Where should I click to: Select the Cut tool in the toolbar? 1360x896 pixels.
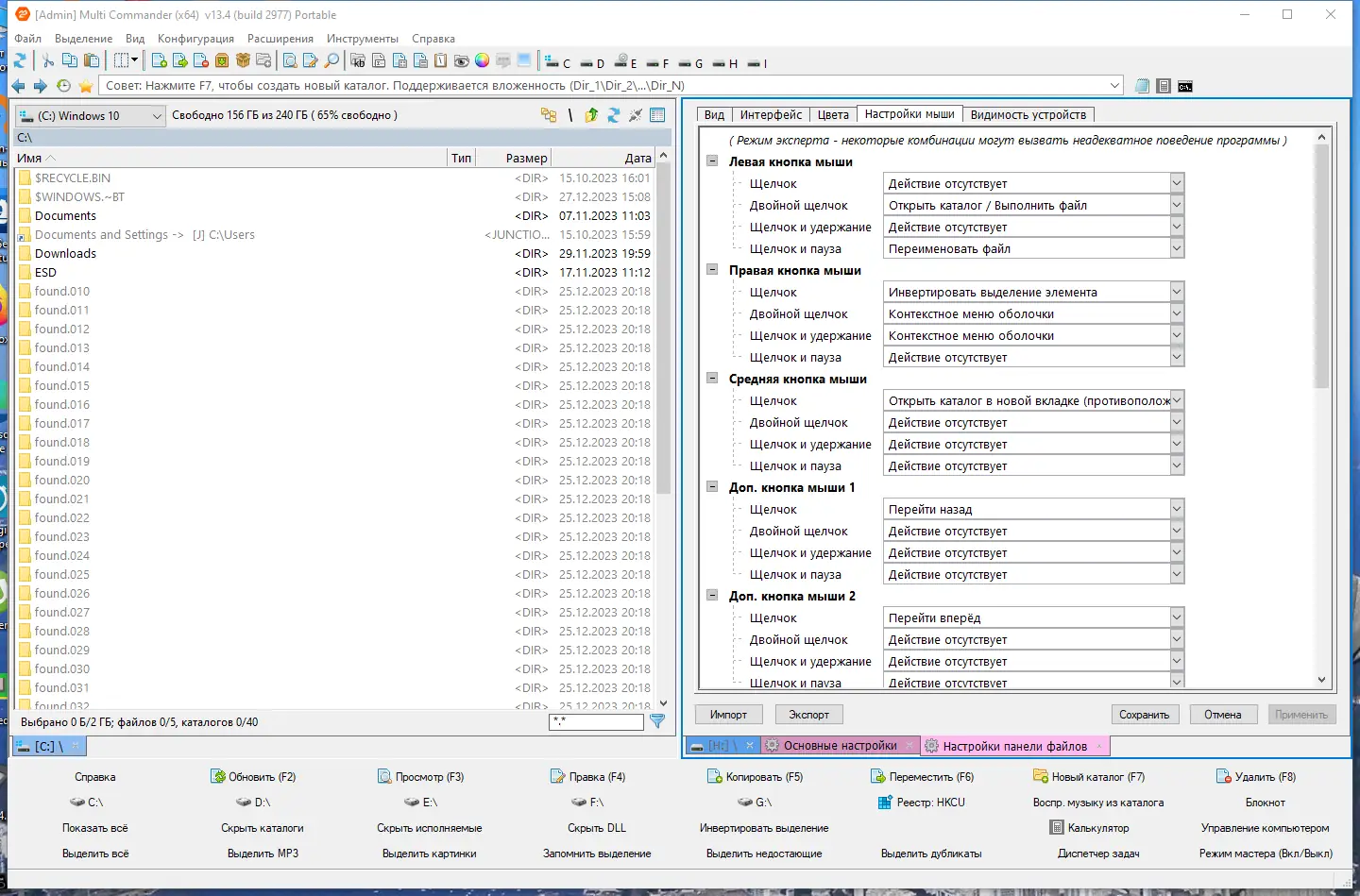[49, 60]
